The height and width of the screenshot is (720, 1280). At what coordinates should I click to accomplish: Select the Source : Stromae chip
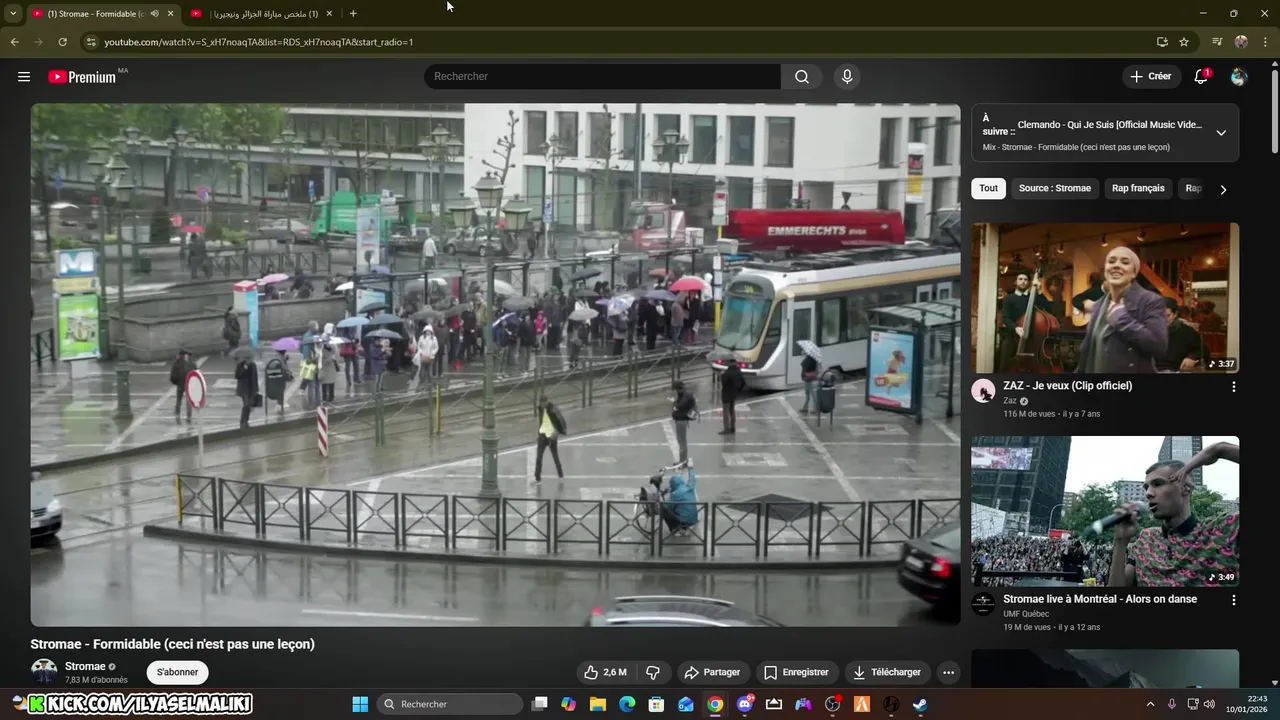pyautogui.click(x=1055, y=188)
